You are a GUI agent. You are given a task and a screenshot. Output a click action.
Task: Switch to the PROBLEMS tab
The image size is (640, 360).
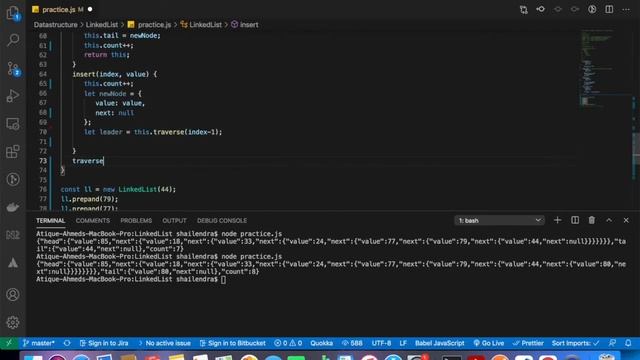click(x=136, y=220)
